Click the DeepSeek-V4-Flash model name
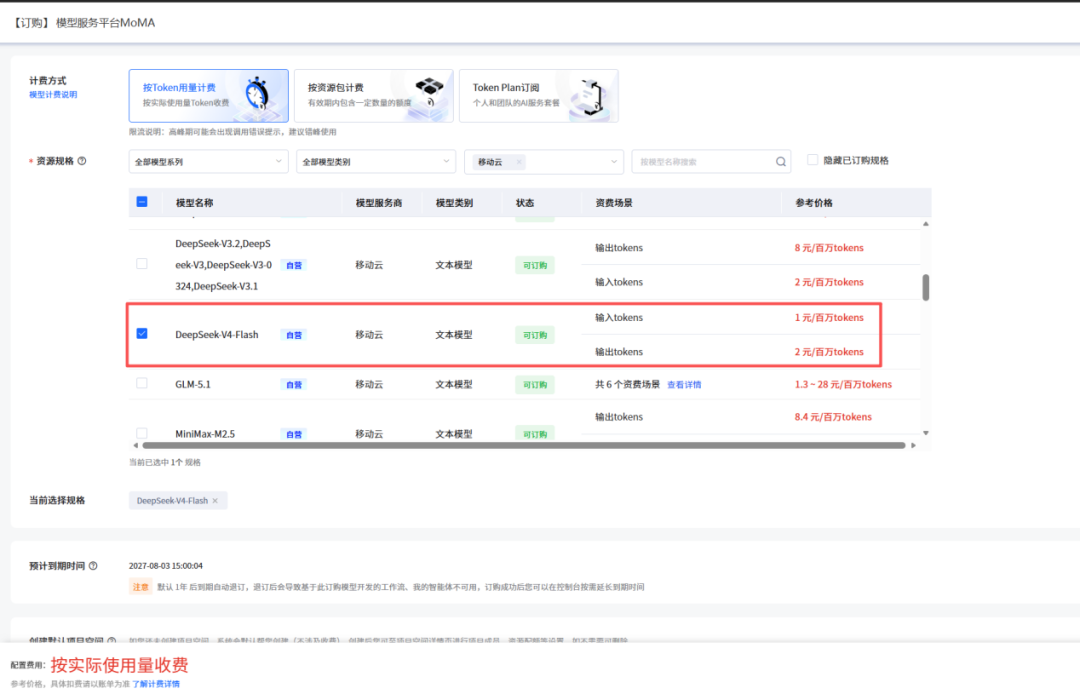This screenshot has width=1080, height=694. tap(217, 335)
